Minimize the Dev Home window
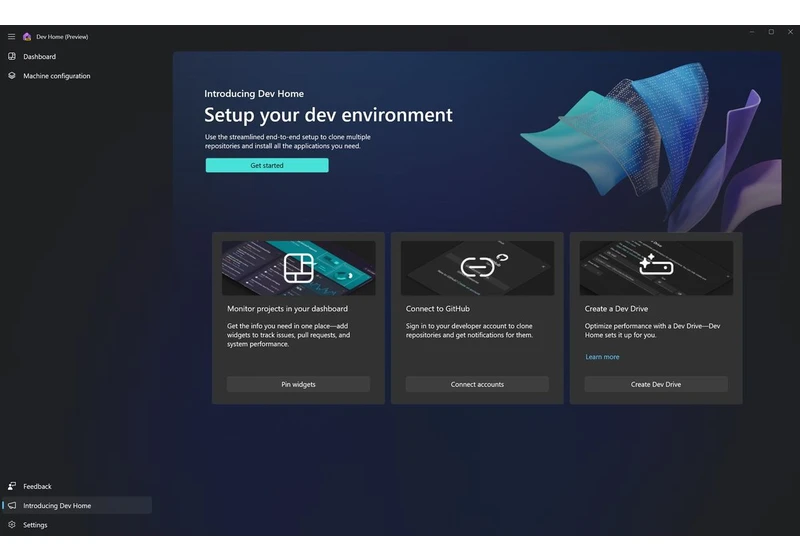The height and width of the screenshot is (560, 800). click(752, 32)
